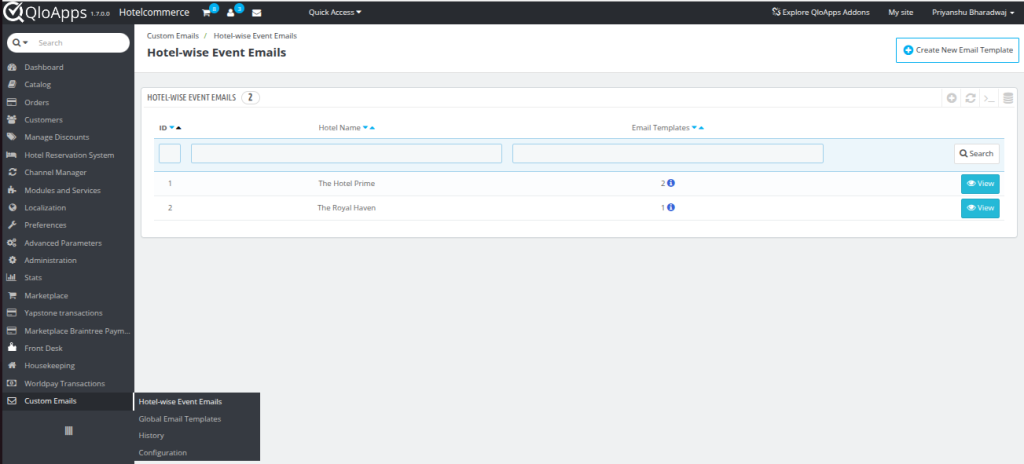Click the Search filter button
This screenshot has height=464, width=1024.
(976, 154)
